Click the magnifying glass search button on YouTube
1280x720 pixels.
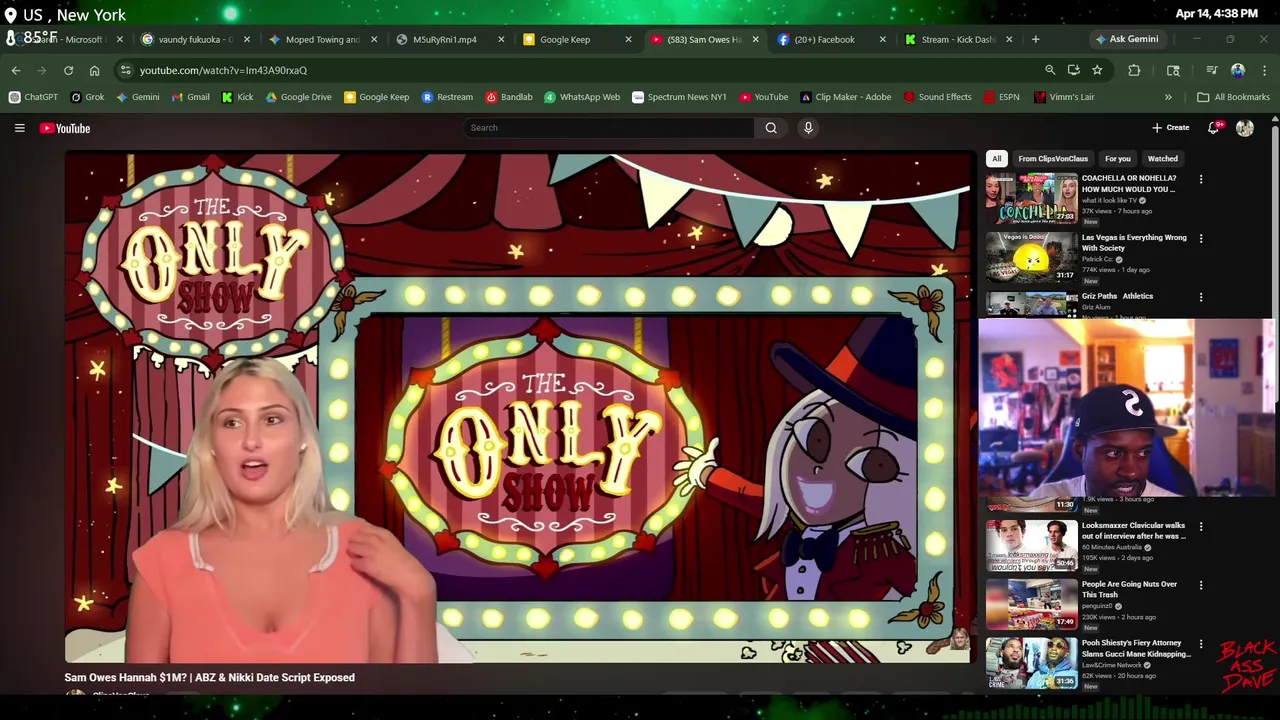(771, 128)
